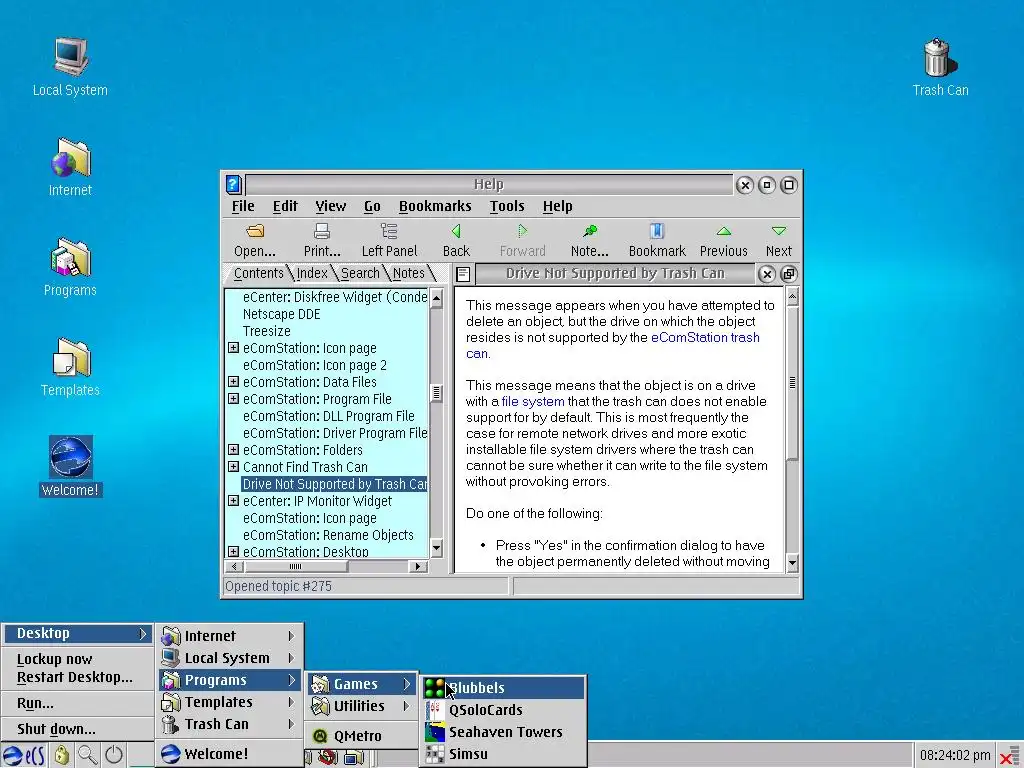Open the Local System desktop icon
The width and height of the screenshot is (1024, 768).
coord(71,57)
